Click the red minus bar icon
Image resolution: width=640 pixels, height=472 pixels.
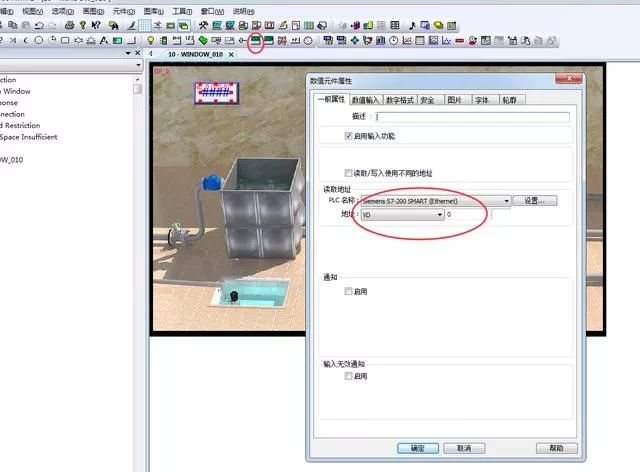pyautogui.click(x=460, y=40)
